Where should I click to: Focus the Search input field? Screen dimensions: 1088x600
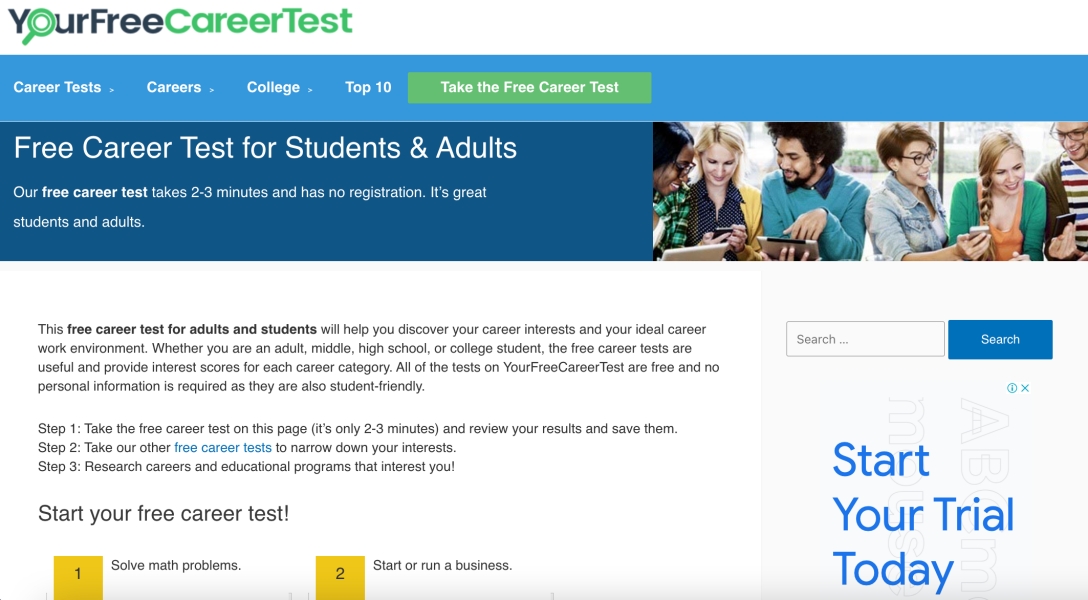[x=865, y=339]
